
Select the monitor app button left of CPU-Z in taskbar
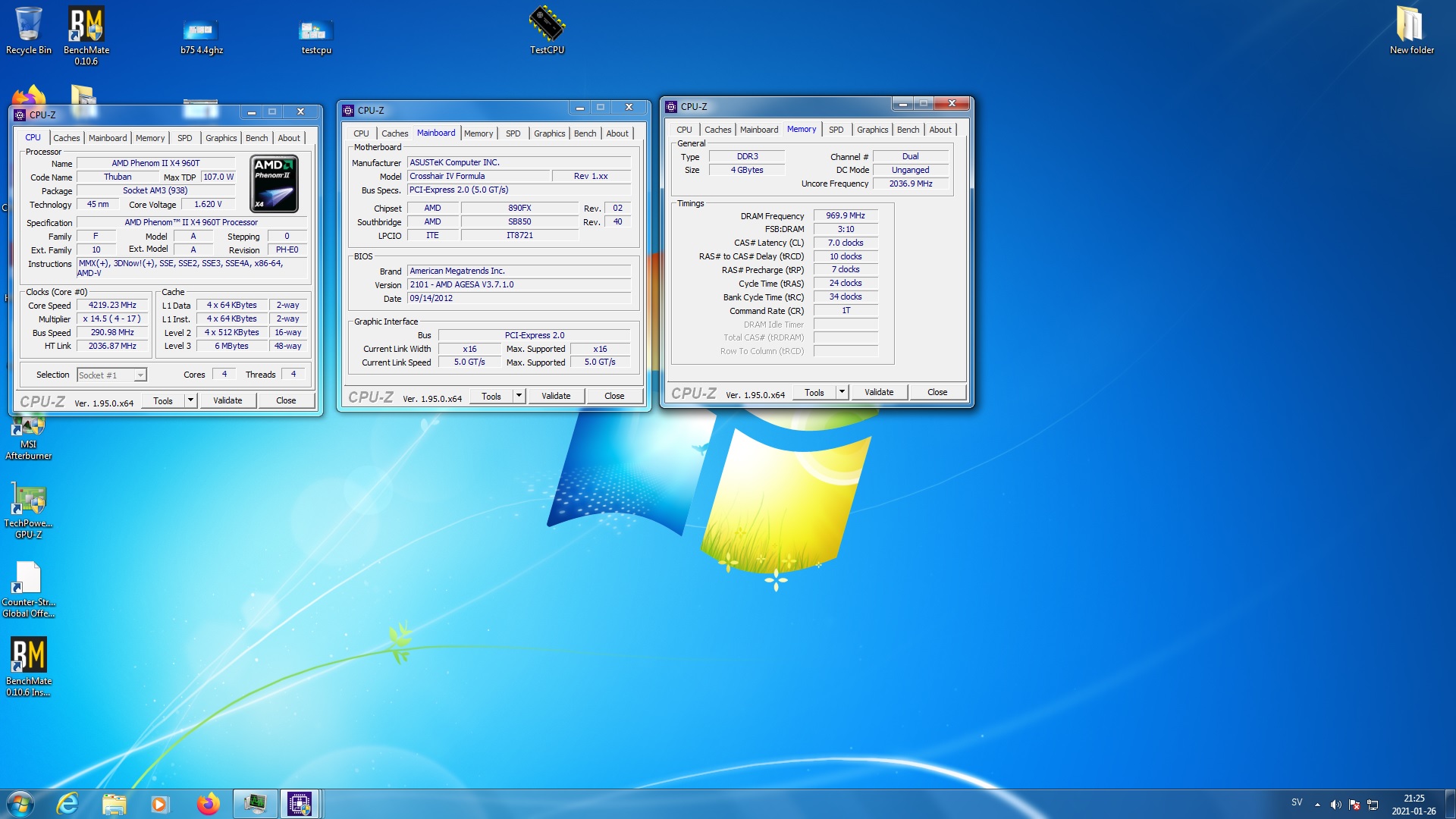tap(255, 804)
